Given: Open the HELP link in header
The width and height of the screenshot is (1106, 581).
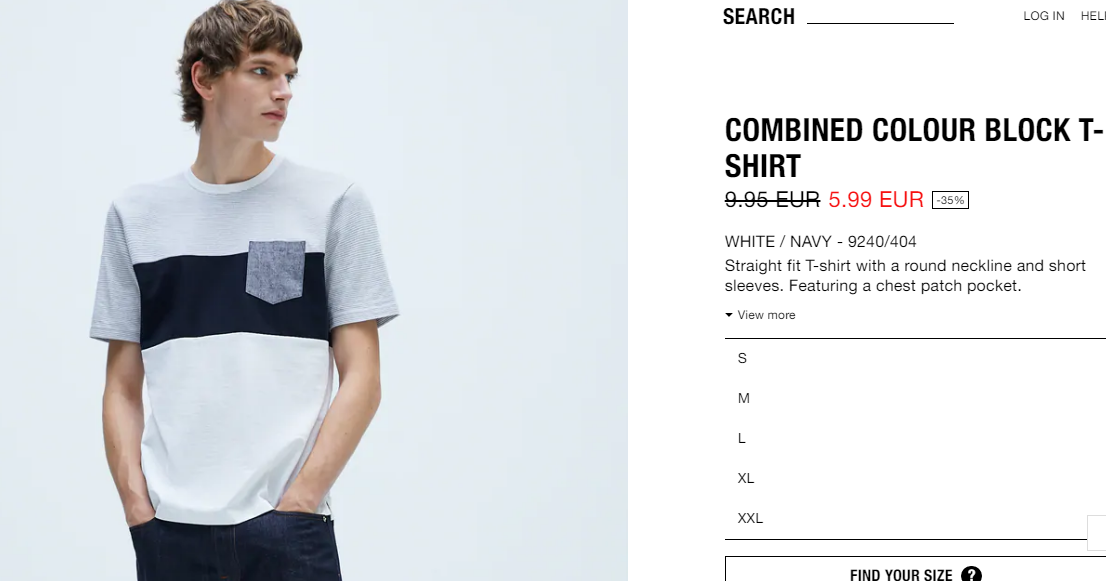Looking at the screenshot, I should (x=1093, y=16).
